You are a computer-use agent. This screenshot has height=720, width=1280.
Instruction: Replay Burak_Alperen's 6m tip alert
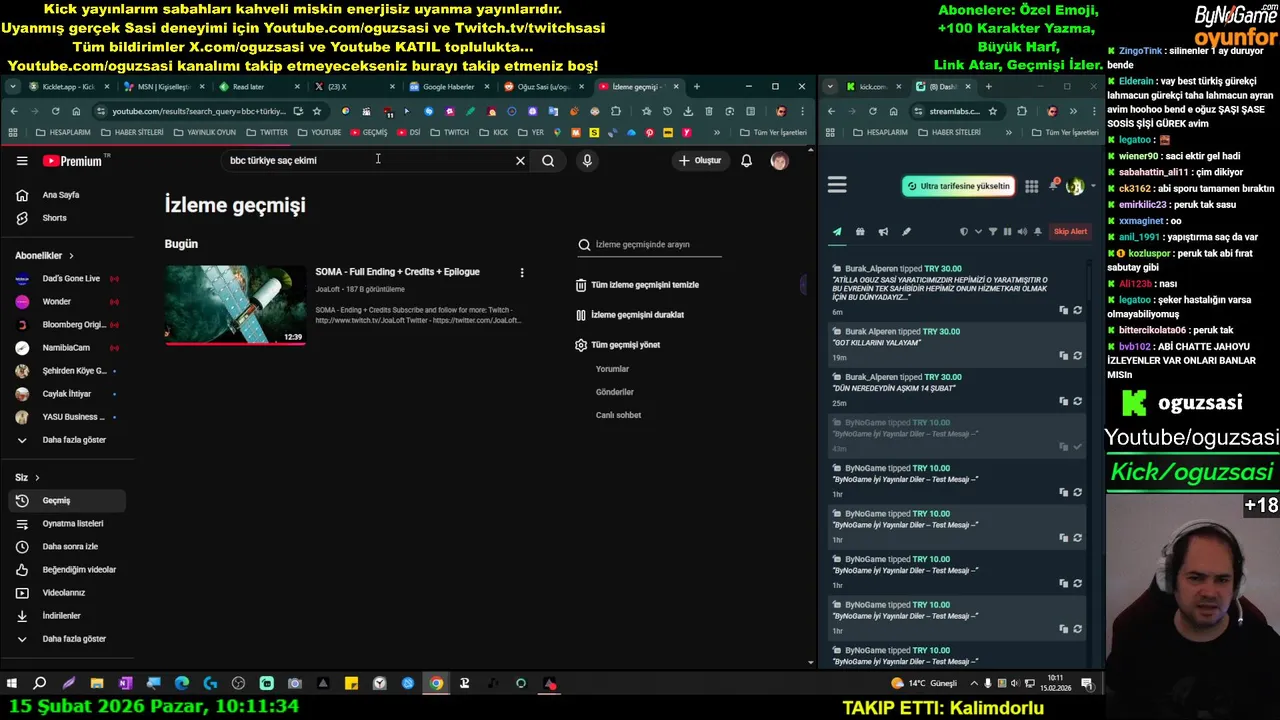pos(1077,310)
